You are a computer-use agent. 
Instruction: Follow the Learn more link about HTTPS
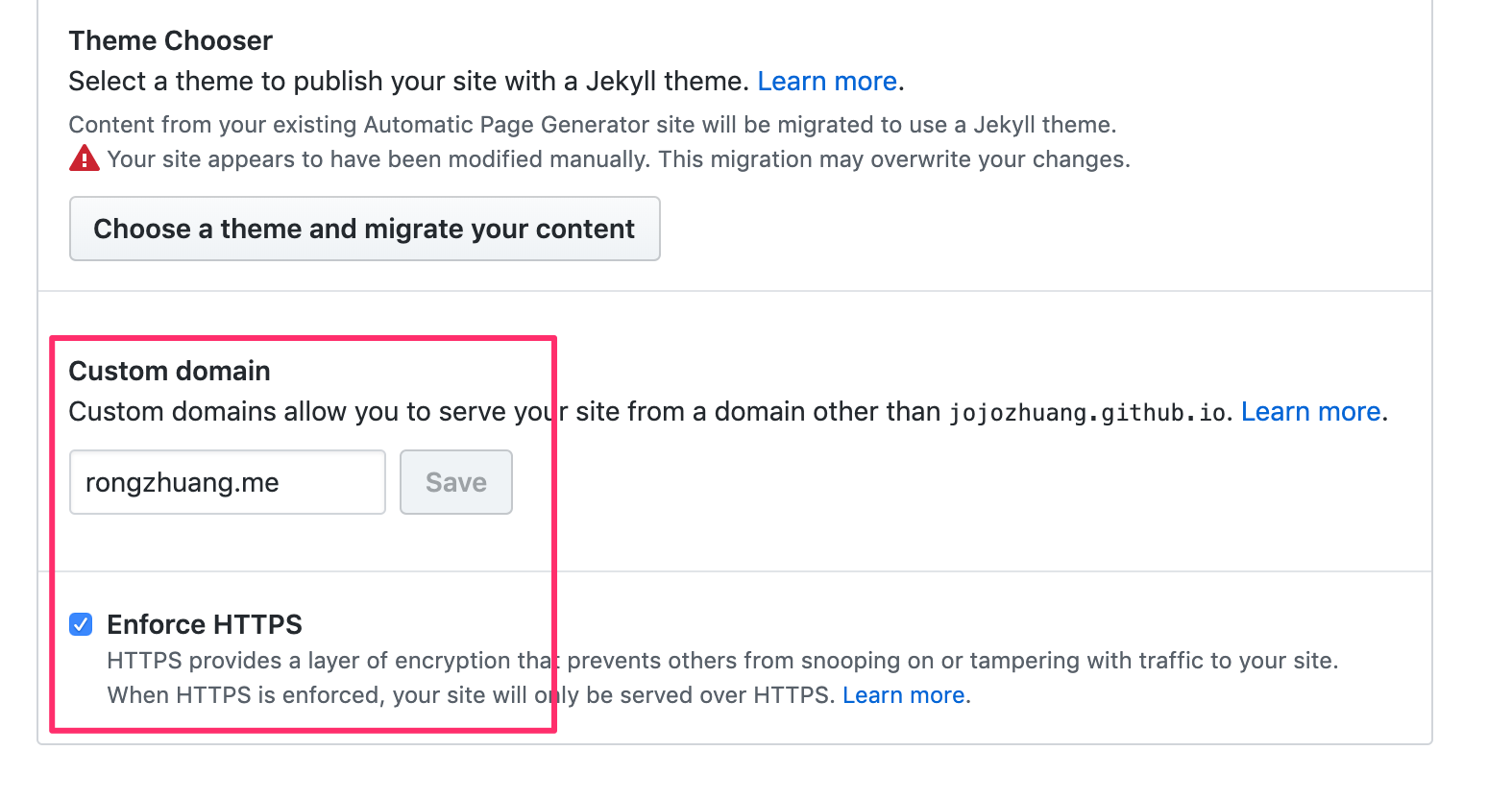[x=903, y=694]
